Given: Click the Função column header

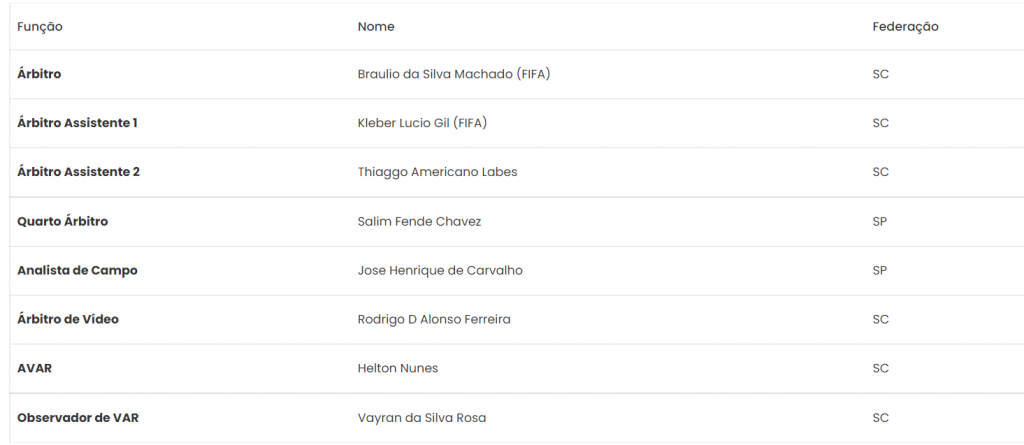Looking at the screenshot, I should [x=40, y=27].
